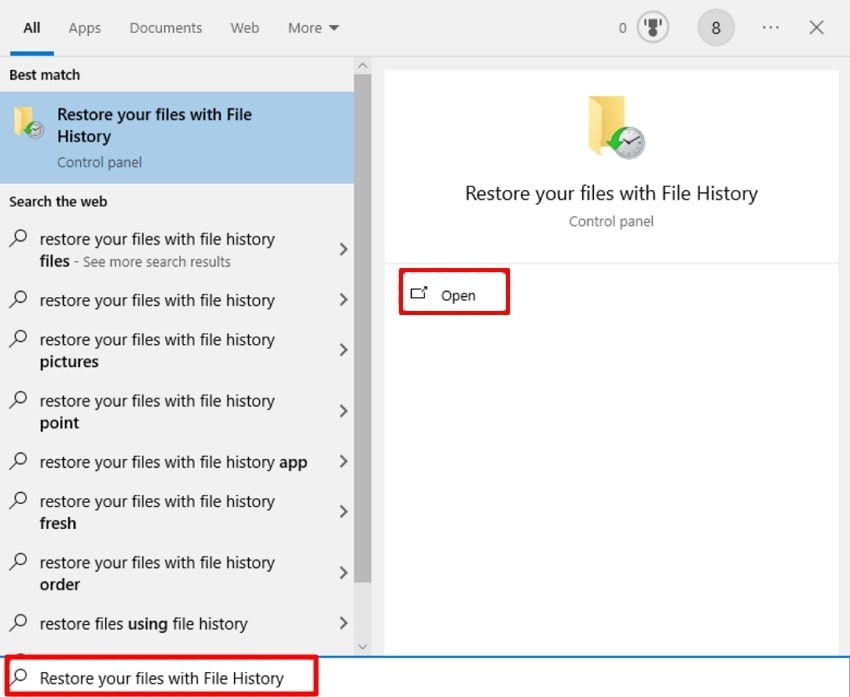Image resolution: width=850 pixels, height=697 pixels.
Task: Click the ellipsis options icon near the top right
Action: (770, 28)
